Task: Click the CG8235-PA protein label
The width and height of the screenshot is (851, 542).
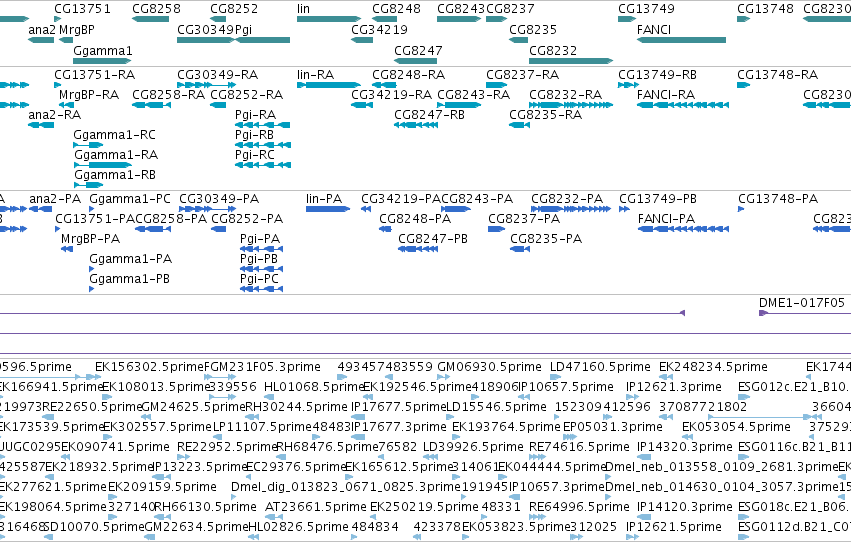Action: 546,239
